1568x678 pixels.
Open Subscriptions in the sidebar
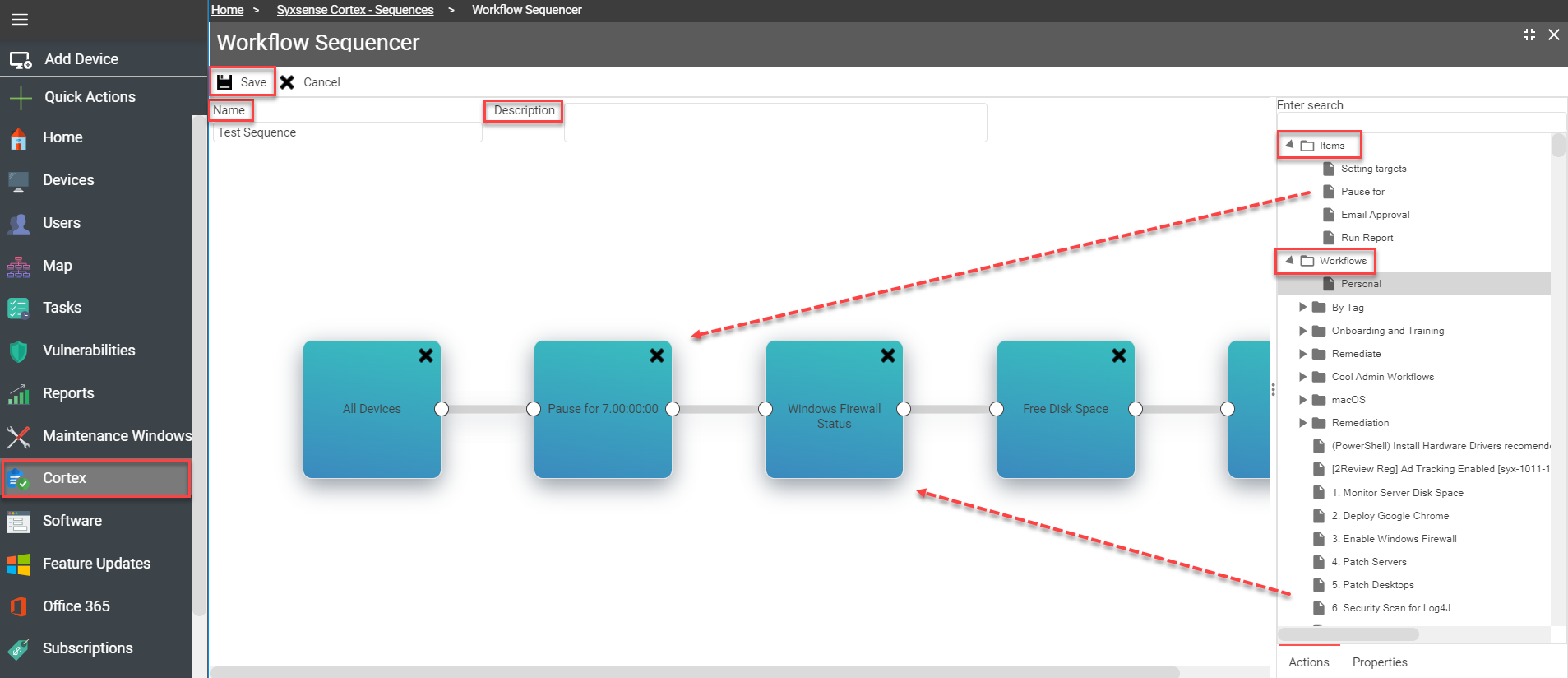coord(87,648)
